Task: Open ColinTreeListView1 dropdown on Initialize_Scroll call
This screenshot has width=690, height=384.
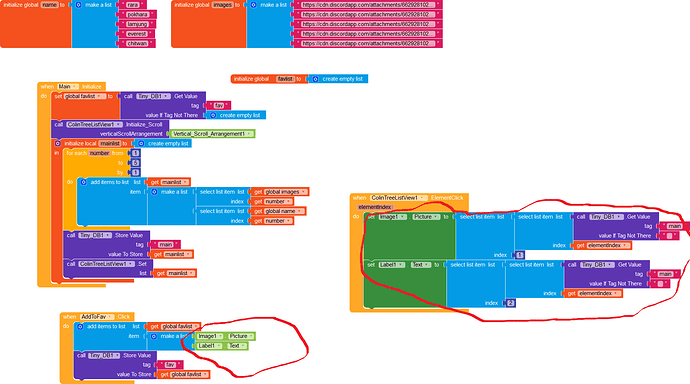Action: tap(118, 124)
